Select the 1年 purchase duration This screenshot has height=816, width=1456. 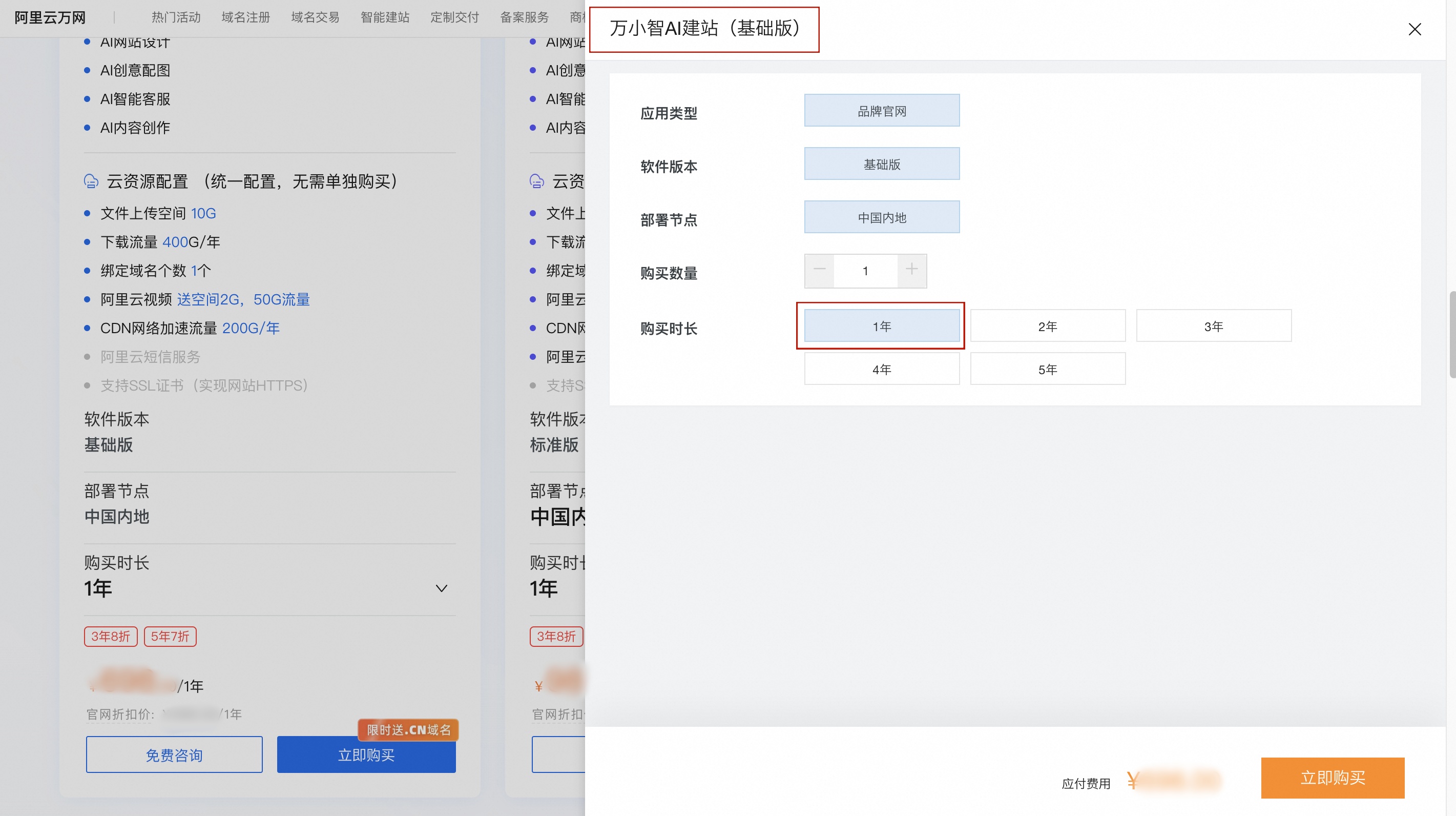coord(881,325)
